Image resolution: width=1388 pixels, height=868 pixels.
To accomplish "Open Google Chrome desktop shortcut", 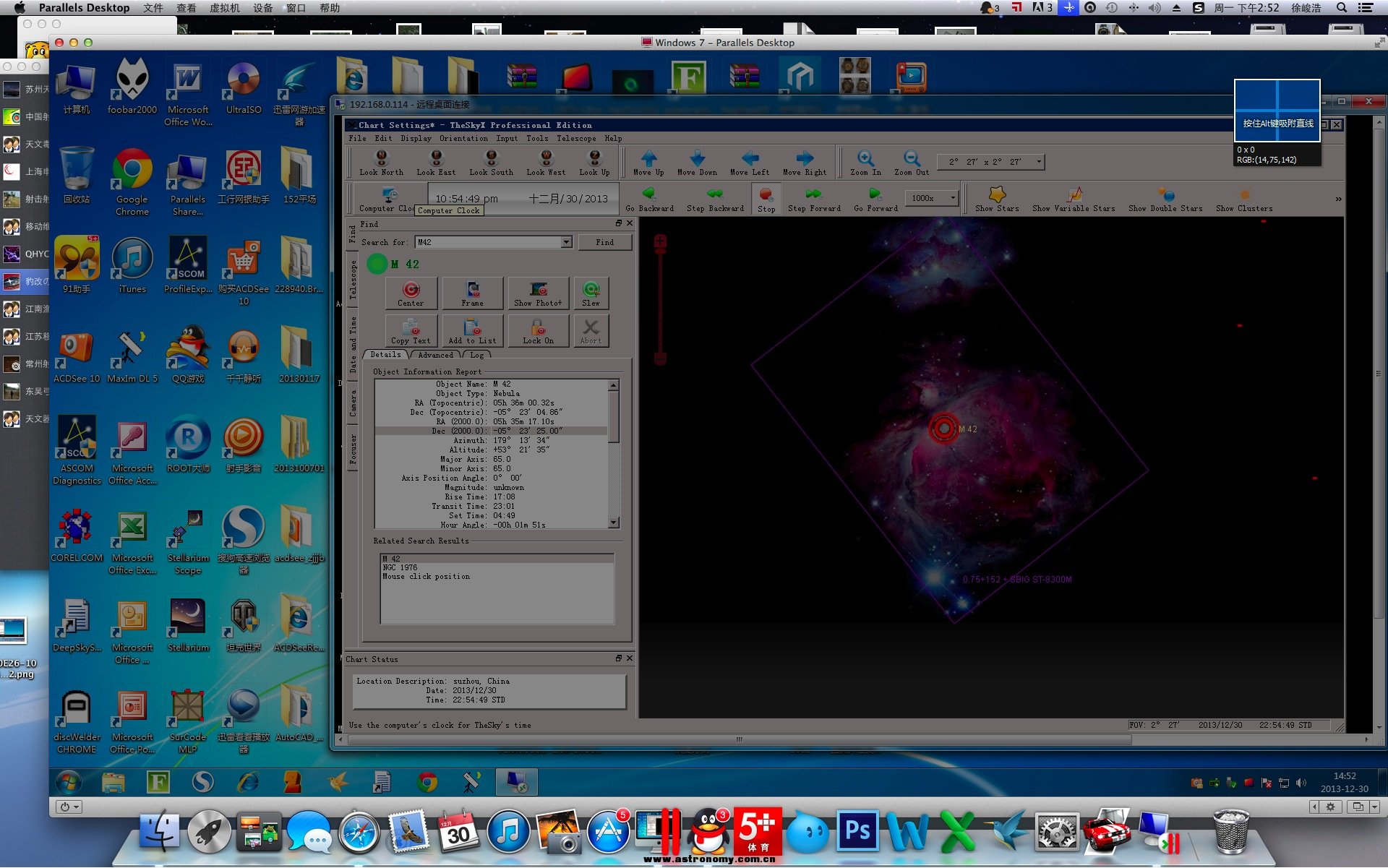I will coord(132,182).
